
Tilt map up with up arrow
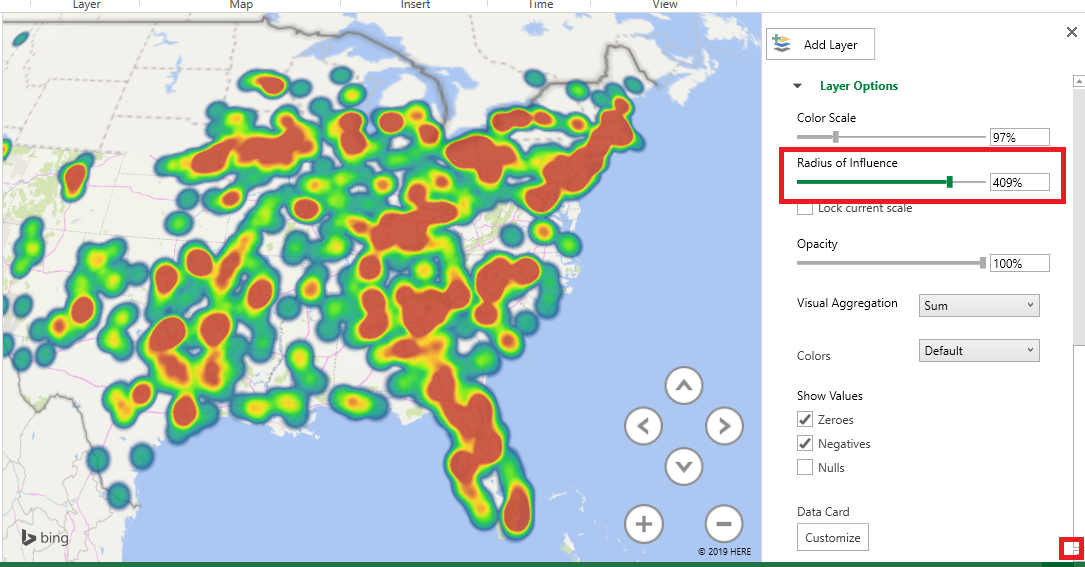tap(684, 386)
